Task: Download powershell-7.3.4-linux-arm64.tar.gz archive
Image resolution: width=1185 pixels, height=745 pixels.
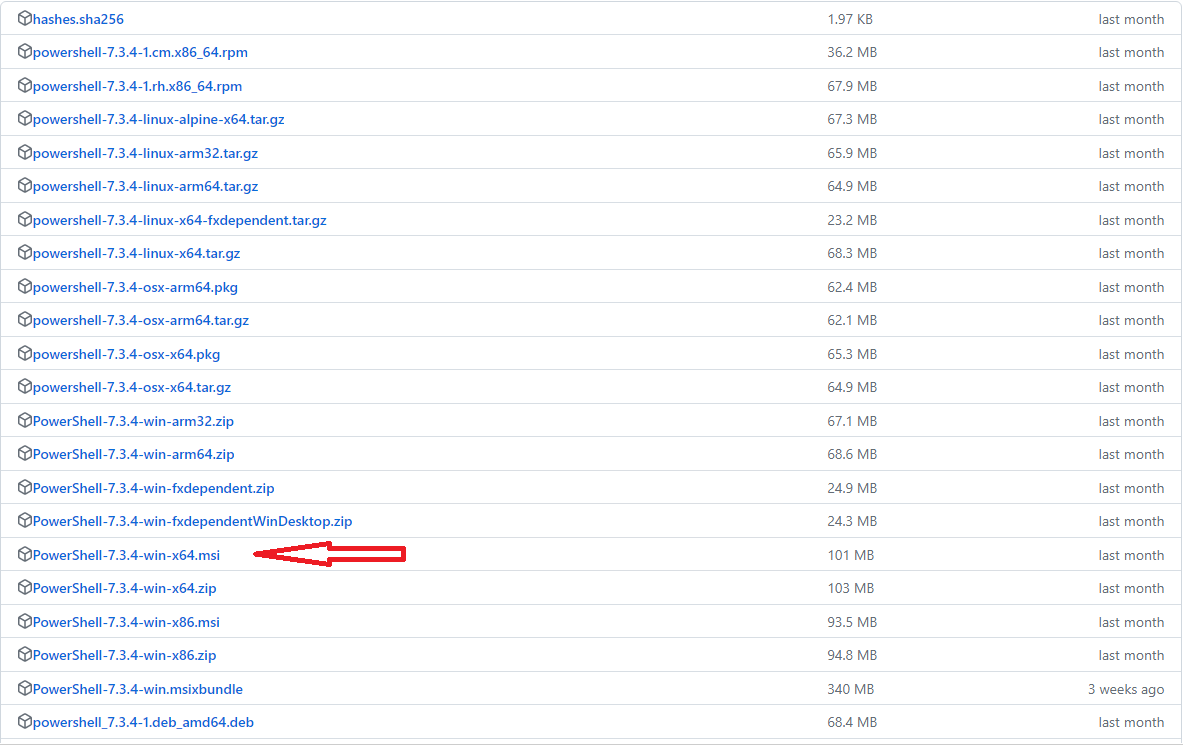Action: pos(145,186)
